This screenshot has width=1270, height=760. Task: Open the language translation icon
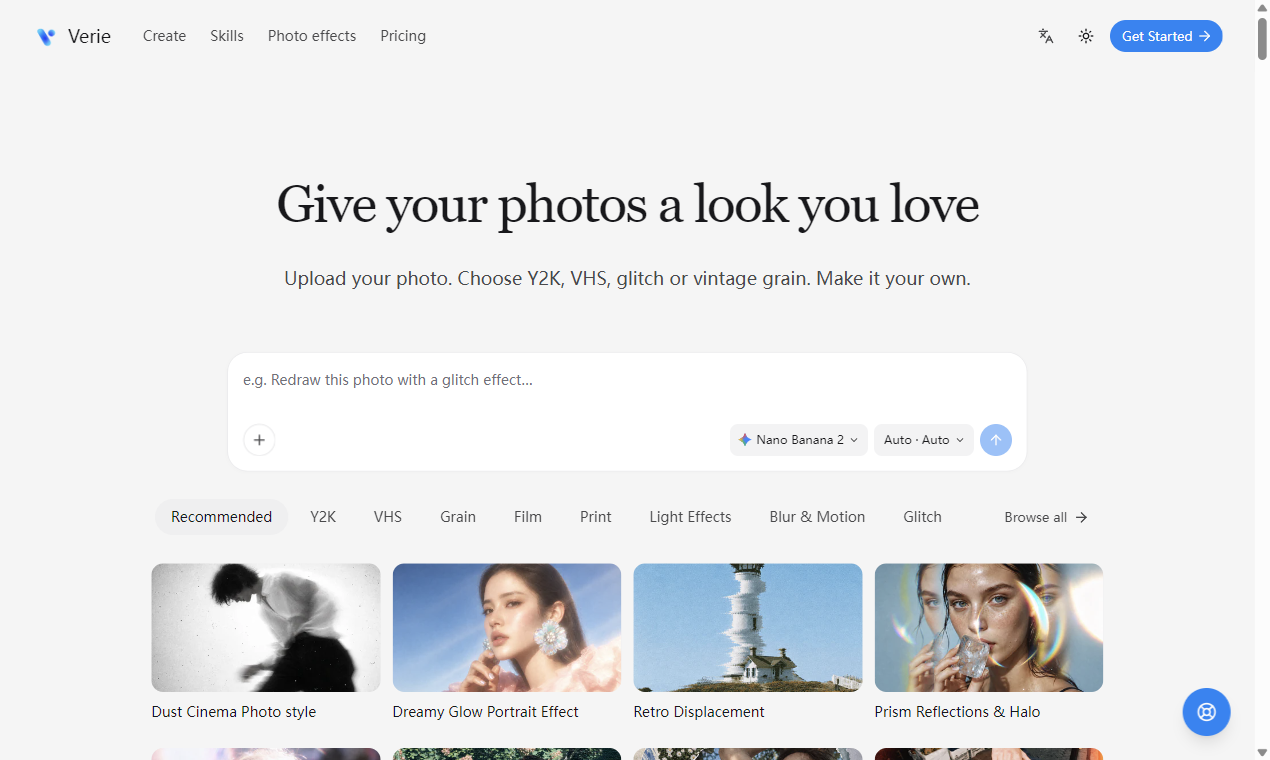pos(1046,36)
